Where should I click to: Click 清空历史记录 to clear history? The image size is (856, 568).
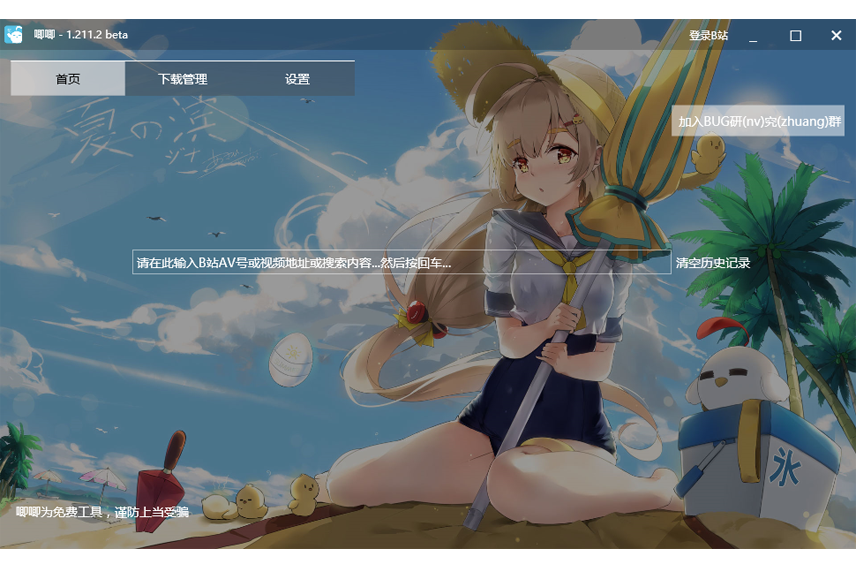click(x=712, y=263)
